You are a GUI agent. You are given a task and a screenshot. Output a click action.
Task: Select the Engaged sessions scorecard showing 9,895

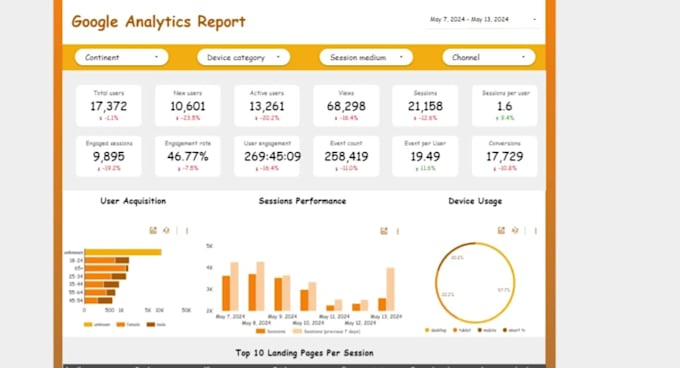(109, 156)
